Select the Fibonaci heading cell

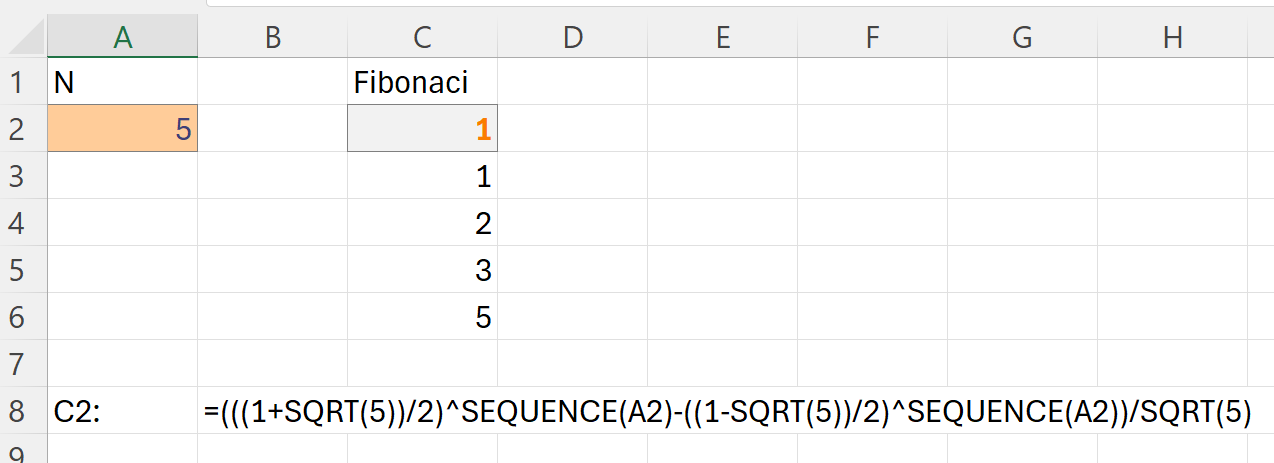pyautogui.click(x=422, y=82)
